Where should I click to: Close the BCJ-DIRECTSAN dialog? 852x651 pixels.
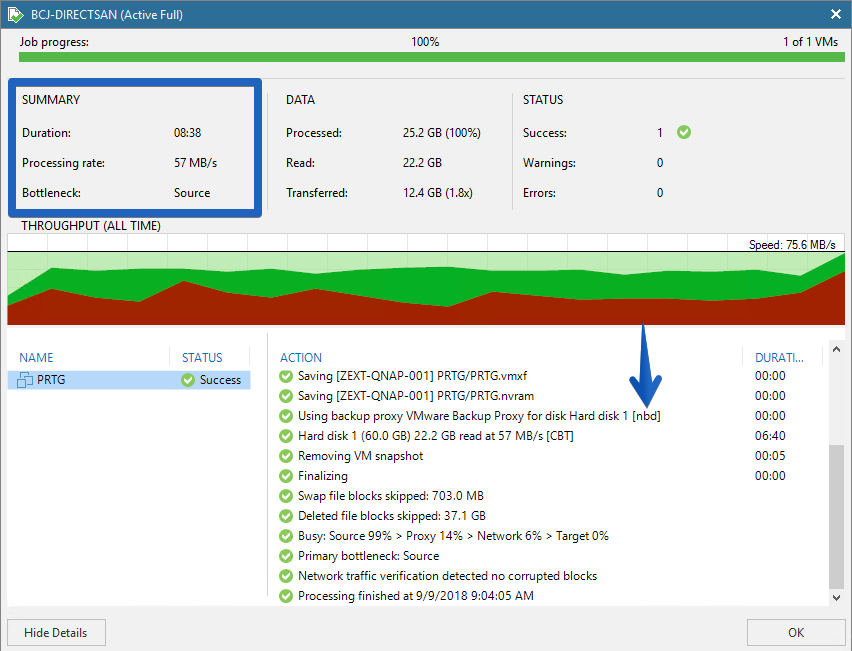(x=836, y=14)
